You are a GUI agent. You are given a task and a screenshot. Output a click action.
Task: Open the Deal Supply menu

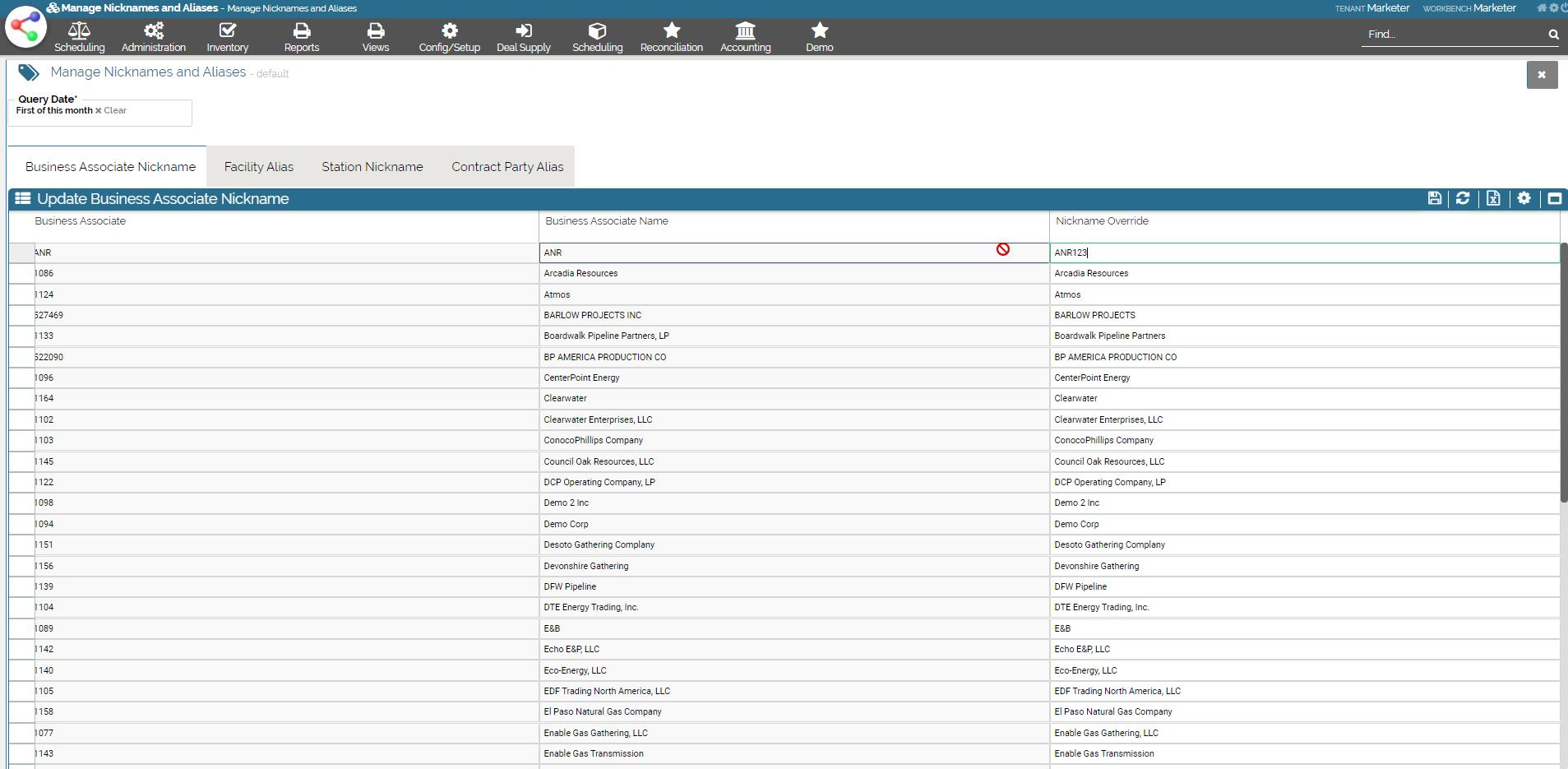coord(523,37)
